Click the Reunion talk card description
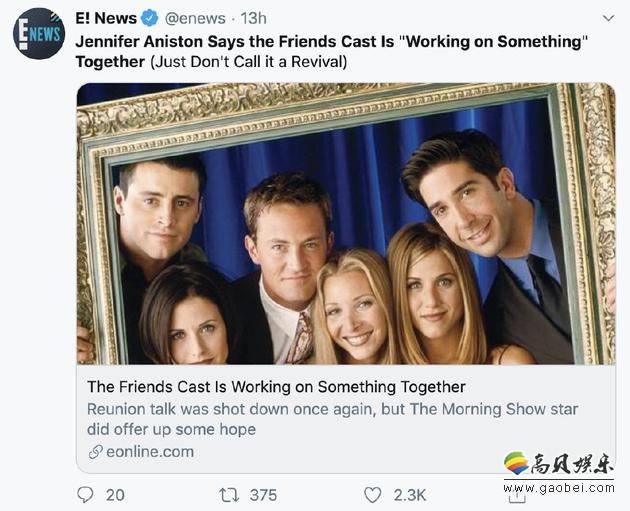The width and height of the screenshot is (630, 511). pyautogui.click(x=332, y=419)
